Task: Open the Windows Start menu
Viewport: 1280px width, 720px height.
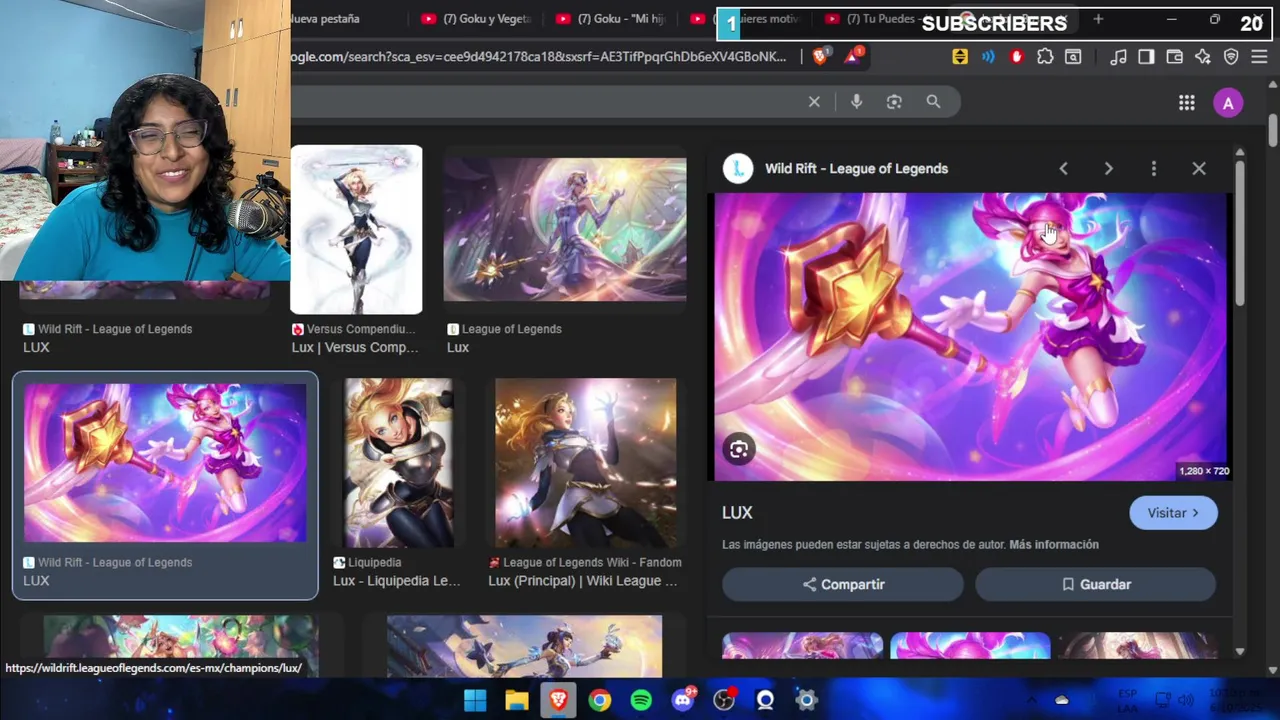Action: click(475, 700)
